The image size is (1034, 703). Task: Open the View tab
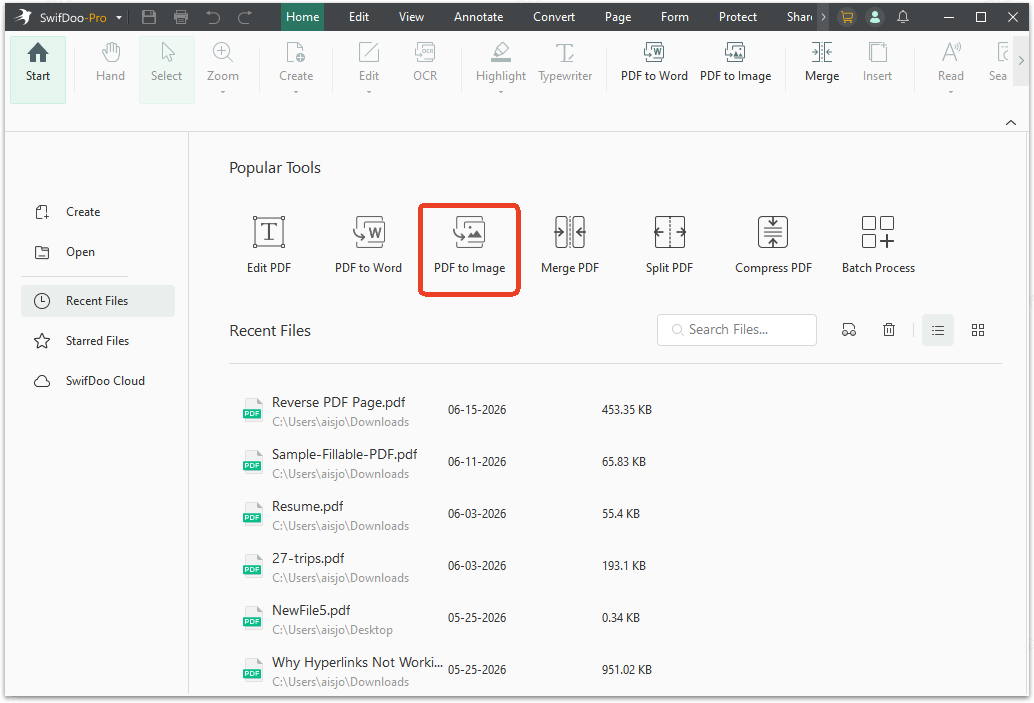coord(411,17)
